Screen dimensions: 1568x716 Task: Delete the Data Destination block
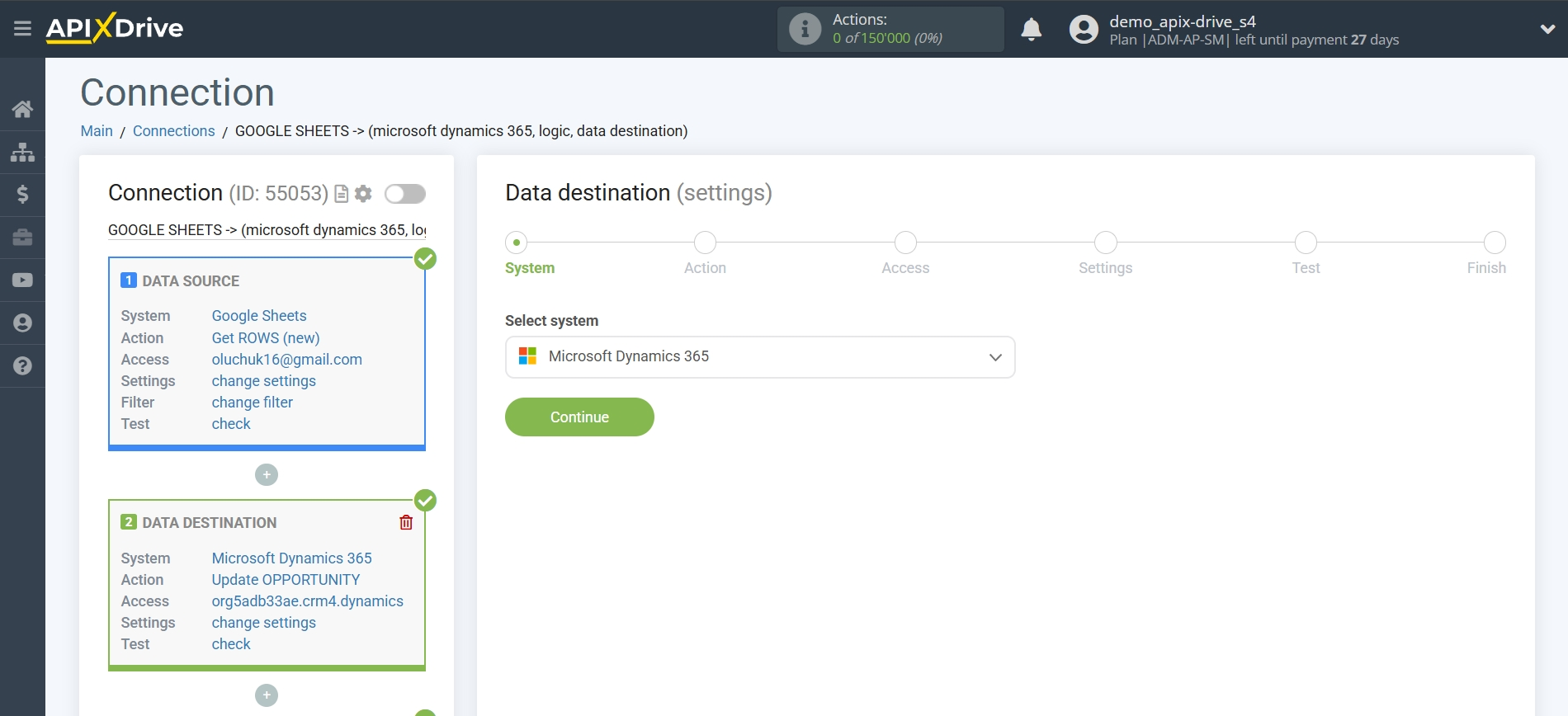(406, 522)
